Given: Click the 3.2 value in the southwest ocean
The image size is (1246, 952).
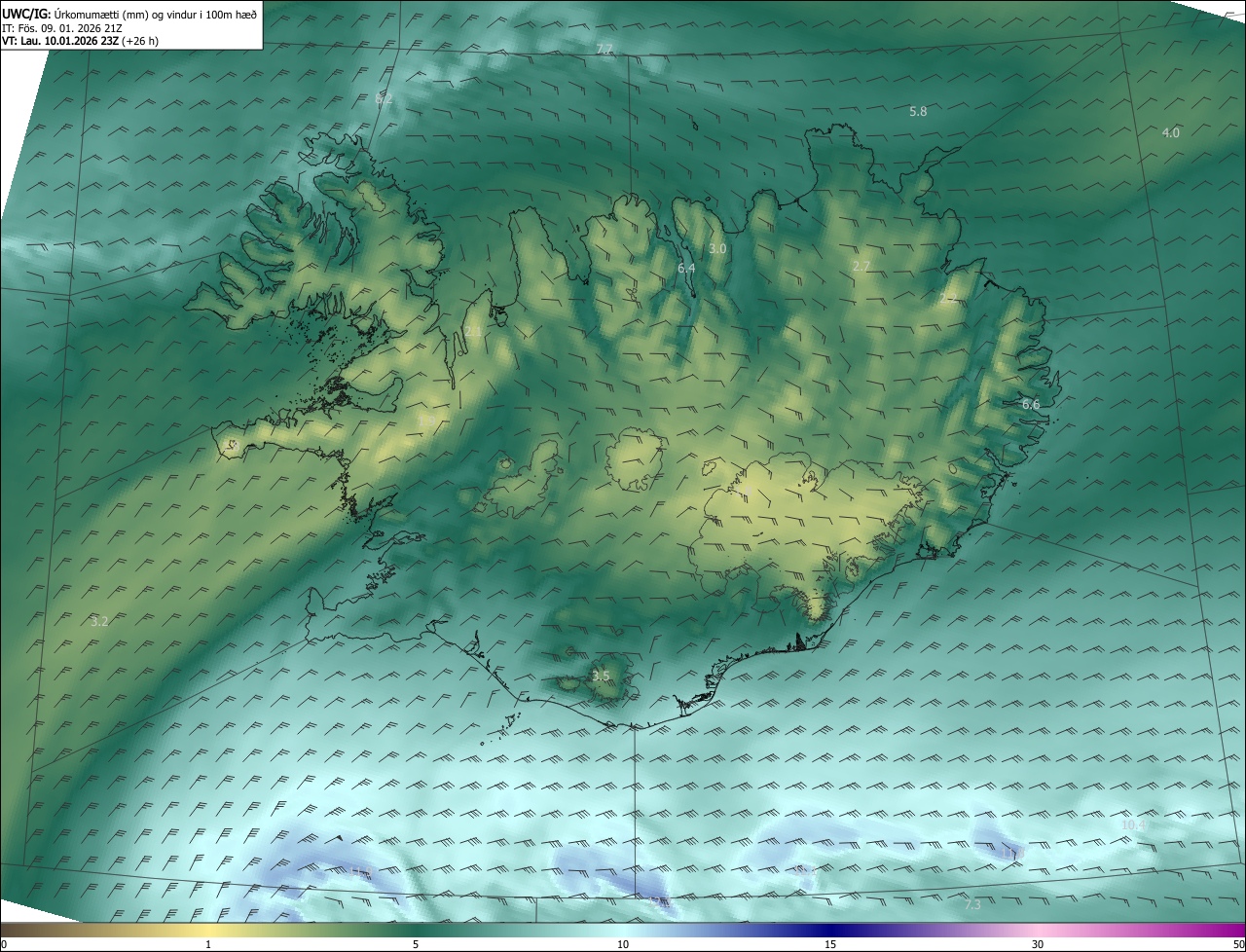Looking at the screenshot, I should tap(99, 621).
